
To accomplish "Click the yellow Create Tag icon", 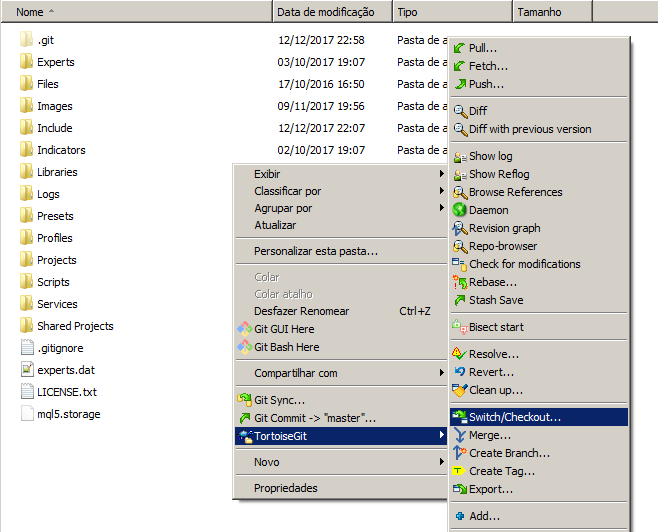I will (459, 471).
